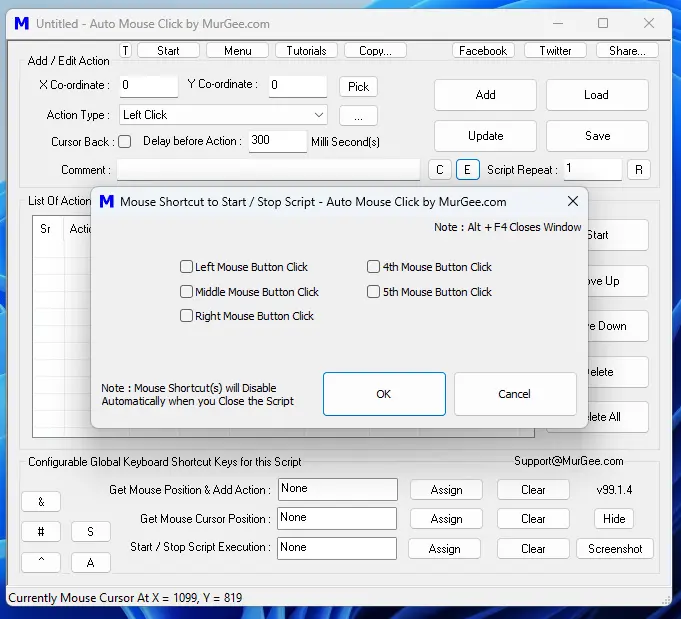The image size is (681, 619).
Task: Click the Delete All button in the main window
Action: (x=618, y=417)
